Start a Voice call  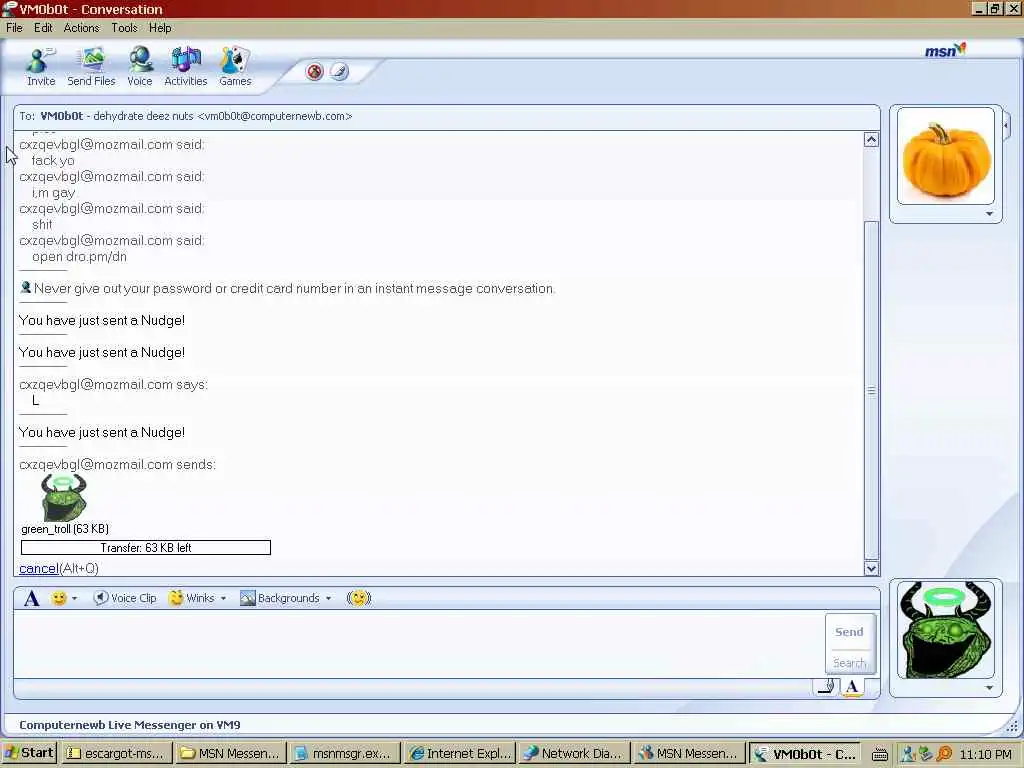[x=140, y=67]
